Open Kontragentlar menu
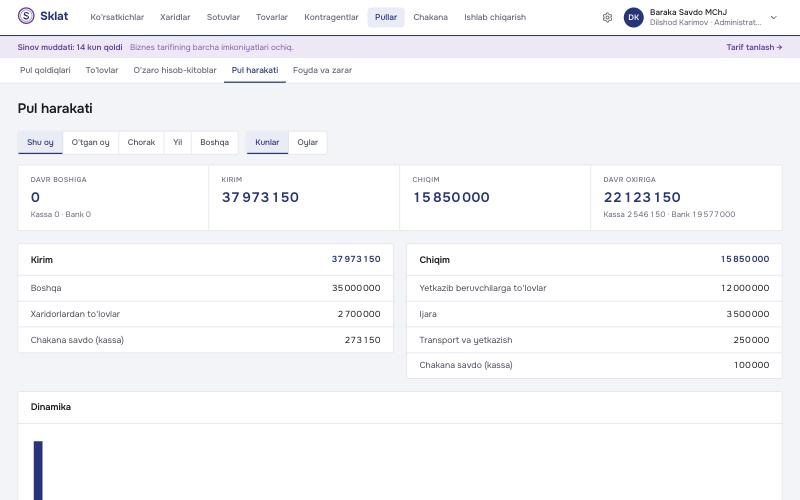 pos(331,17)
